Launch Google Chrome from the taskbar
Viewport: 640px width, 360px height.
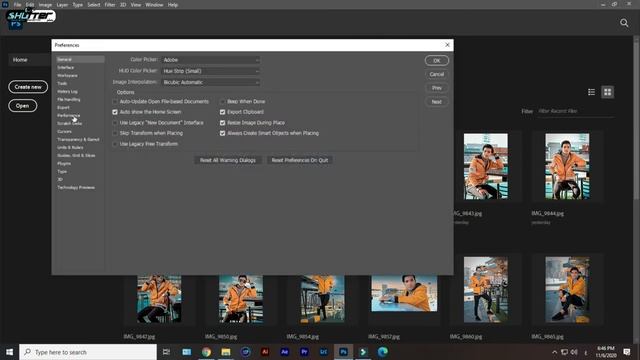(206, 352)
